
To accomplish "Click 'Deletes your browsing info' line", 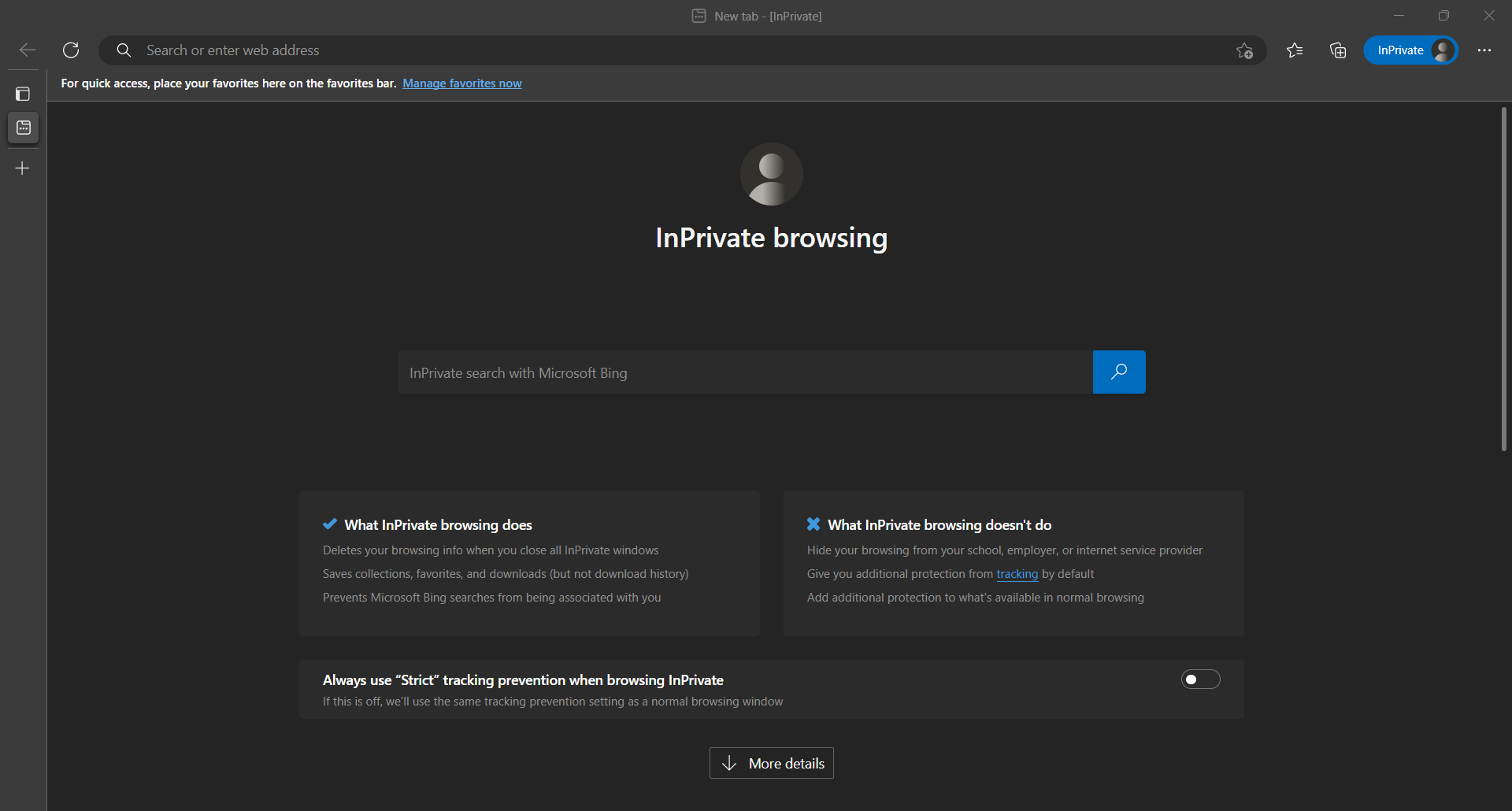I will 491,550.
